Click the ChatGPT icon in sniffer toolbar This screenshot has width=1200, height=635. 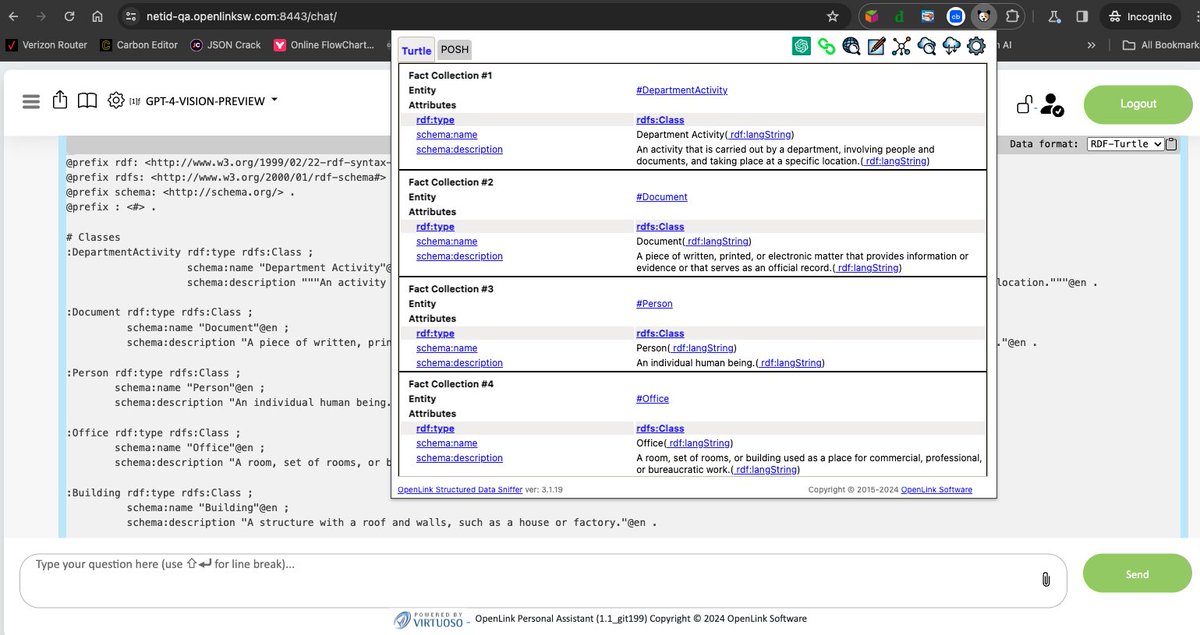801,46
